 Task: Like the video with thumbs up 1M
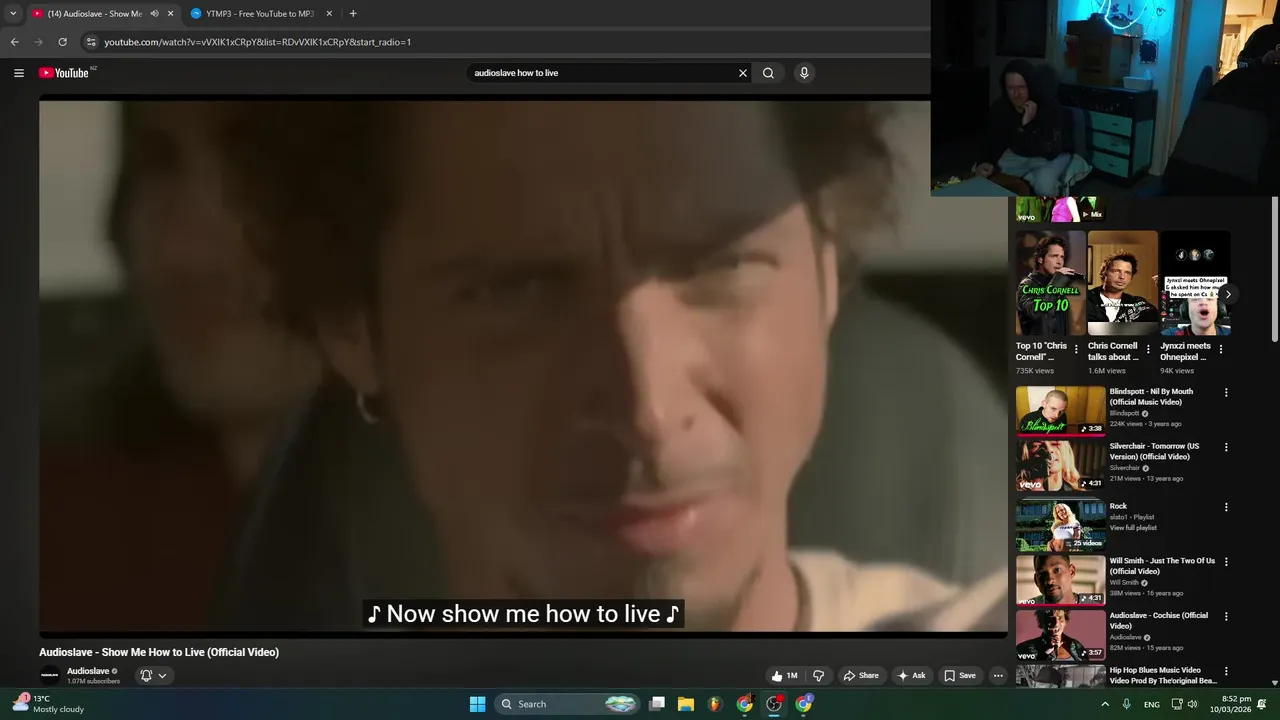click(784, 676)
